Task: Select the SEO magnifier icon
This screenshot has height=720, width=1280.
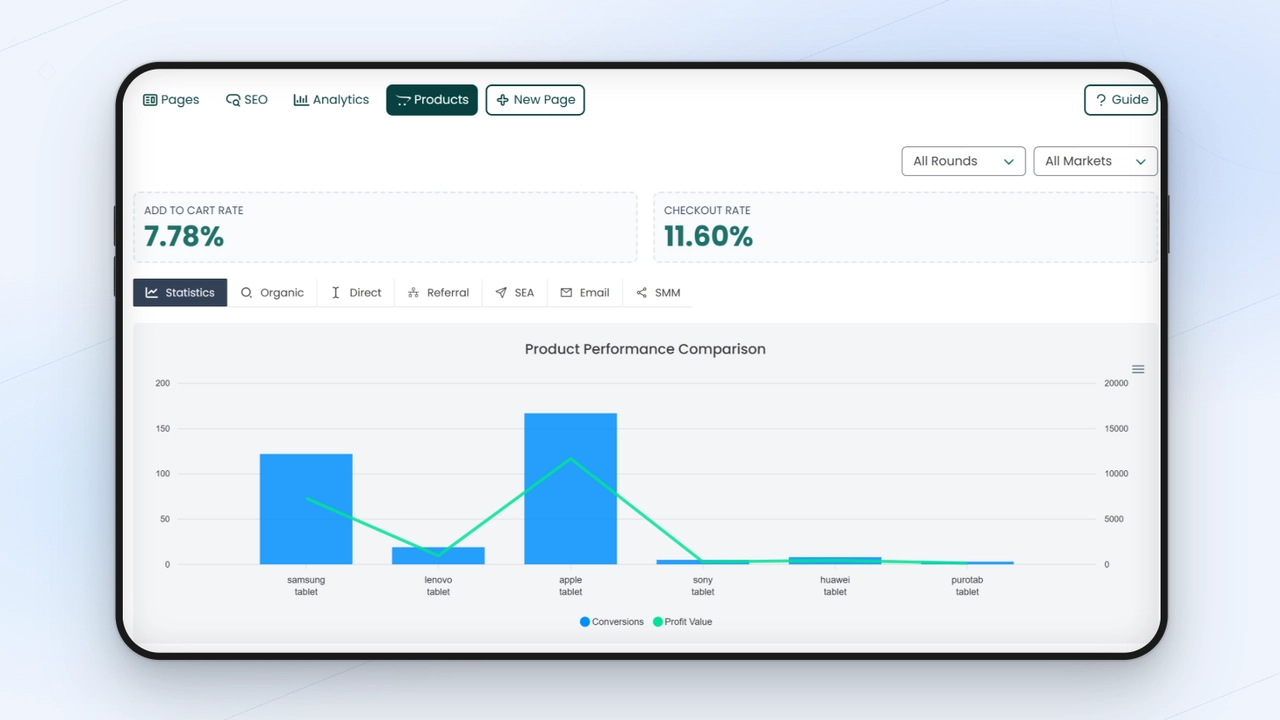Action: tap(233, 99)
